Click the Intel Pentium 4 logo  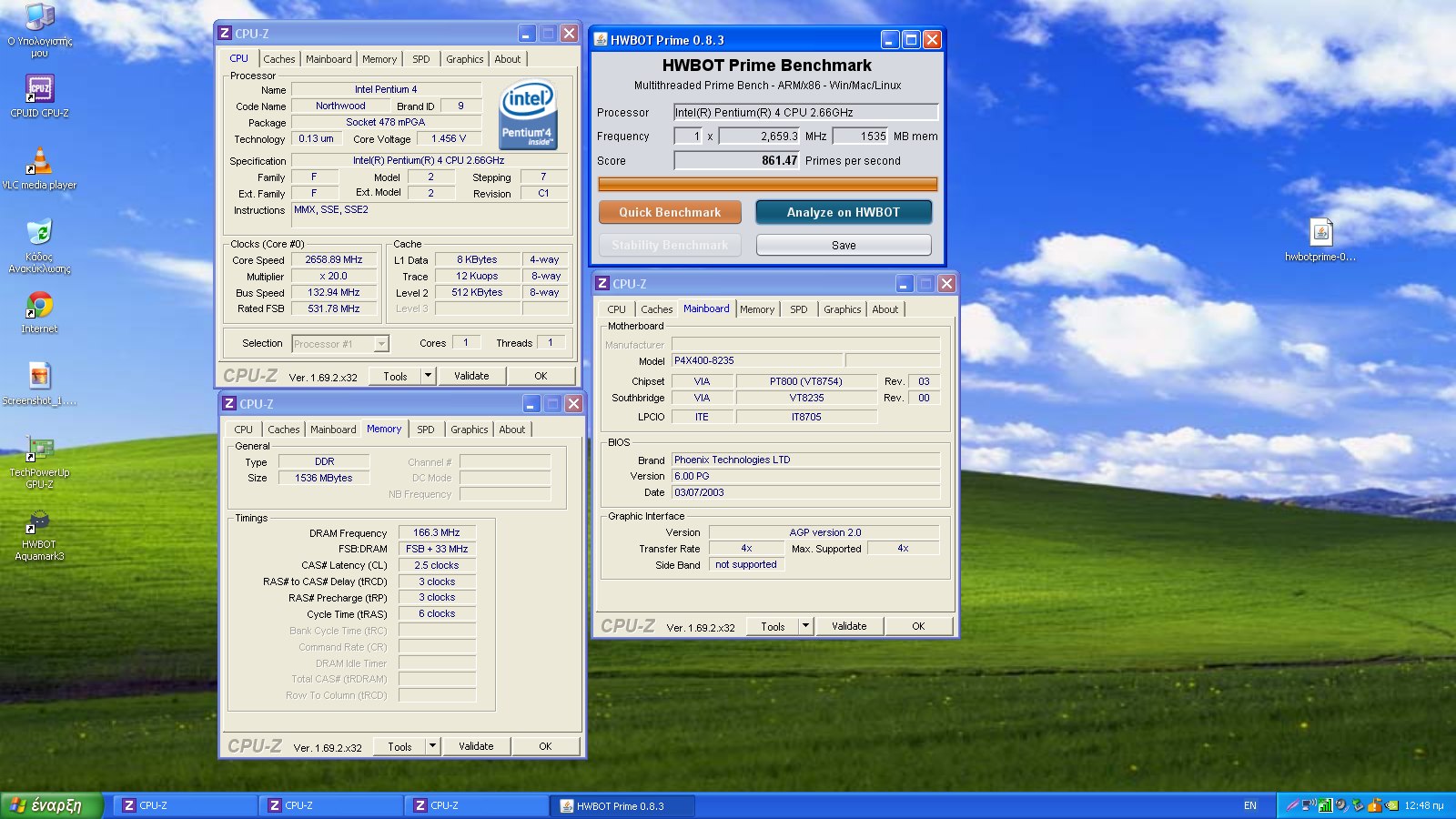pyautogui.click(x=528, y=116)
